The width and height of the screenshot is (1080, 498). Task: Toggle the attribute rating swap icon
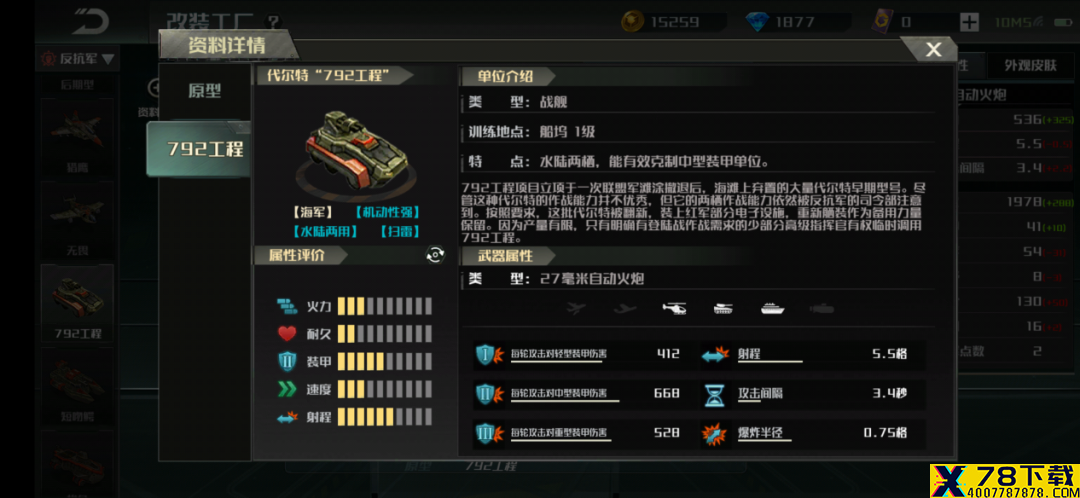click(x=435, y=255)
